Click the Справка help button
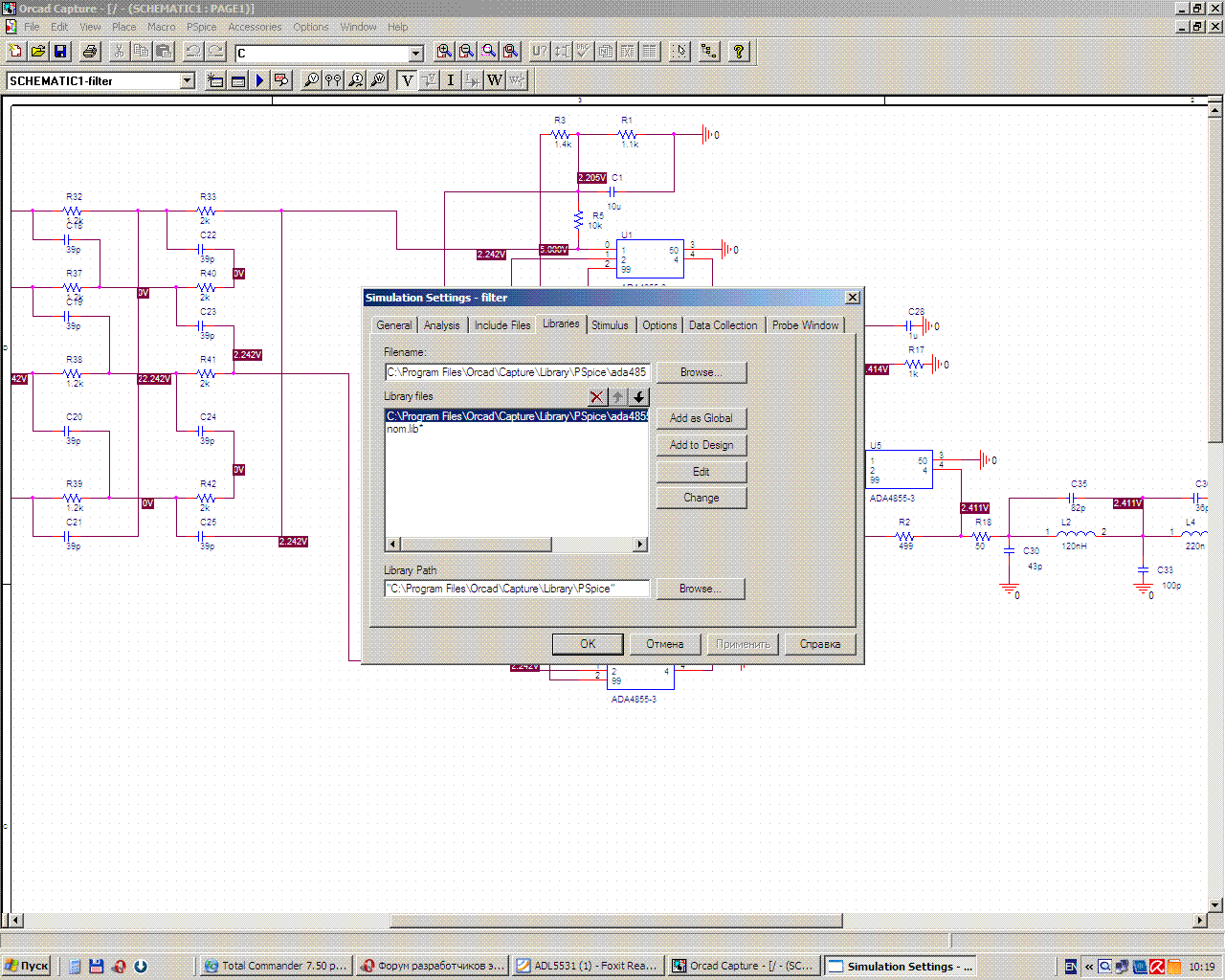This screenshot has width=1225, height=980. pyautogui.click(x=820, y=644)
